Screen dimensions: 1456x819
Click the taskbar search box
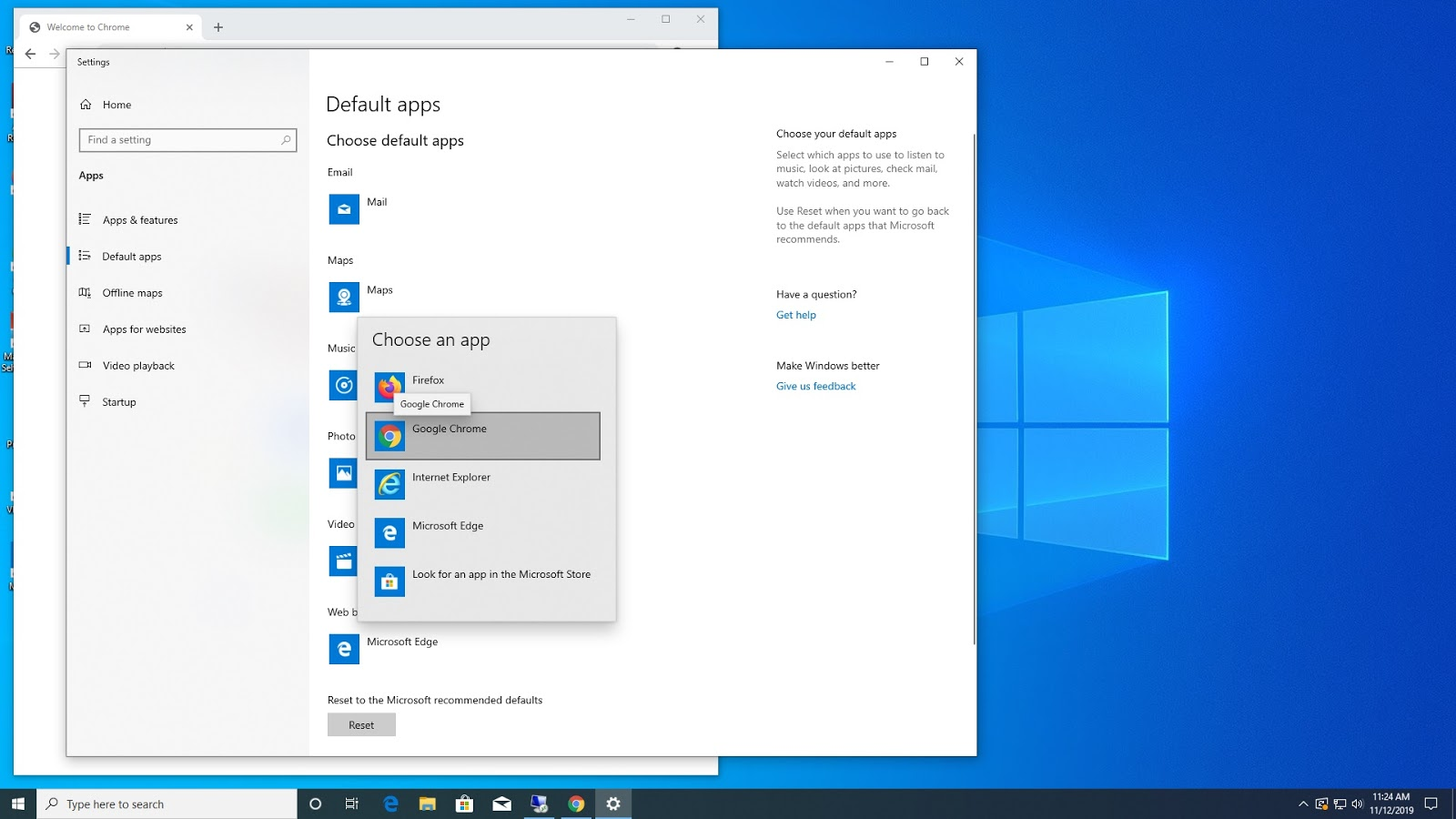[167, 804]
